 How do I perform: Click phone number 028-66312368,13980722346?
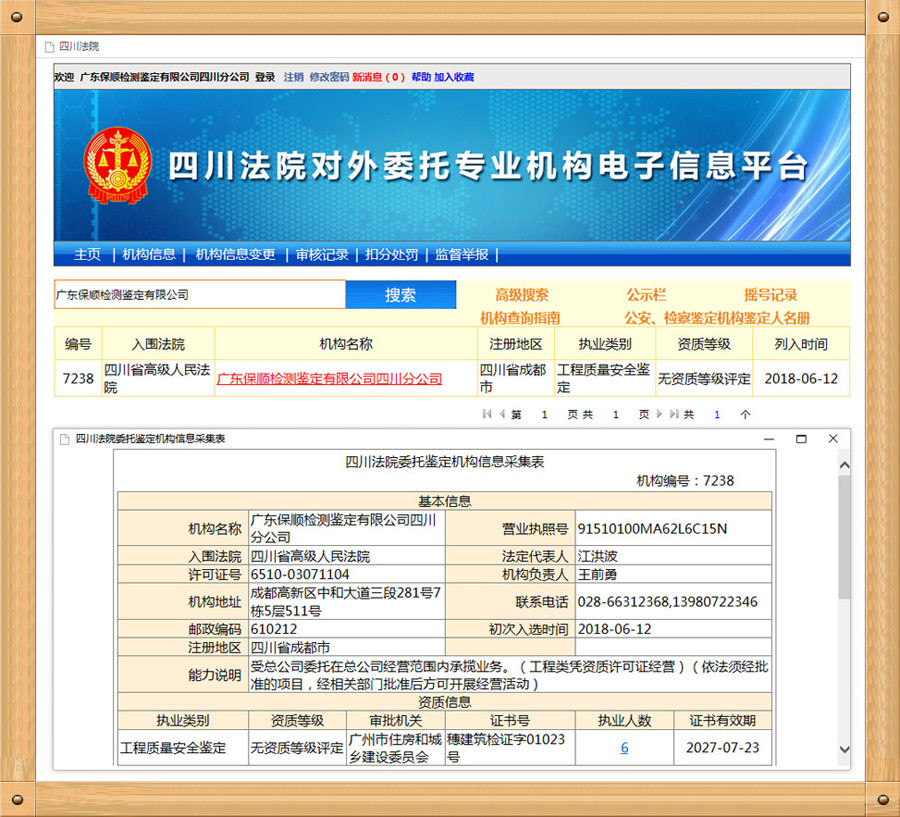click(x=668, y=602)
